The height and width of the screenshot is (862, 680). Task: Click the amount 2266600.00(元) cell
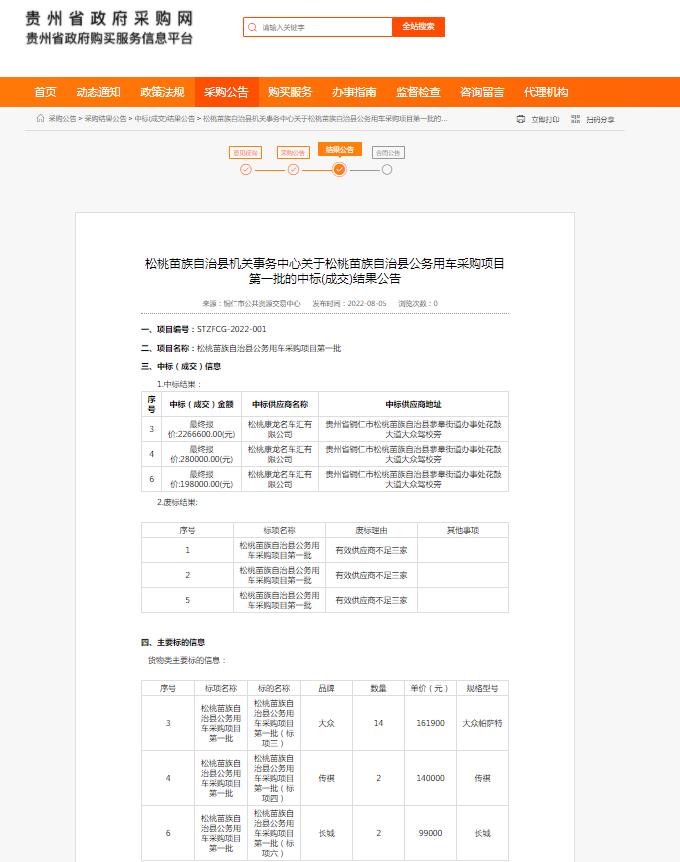pyautogui.click(x=202, y=429)
